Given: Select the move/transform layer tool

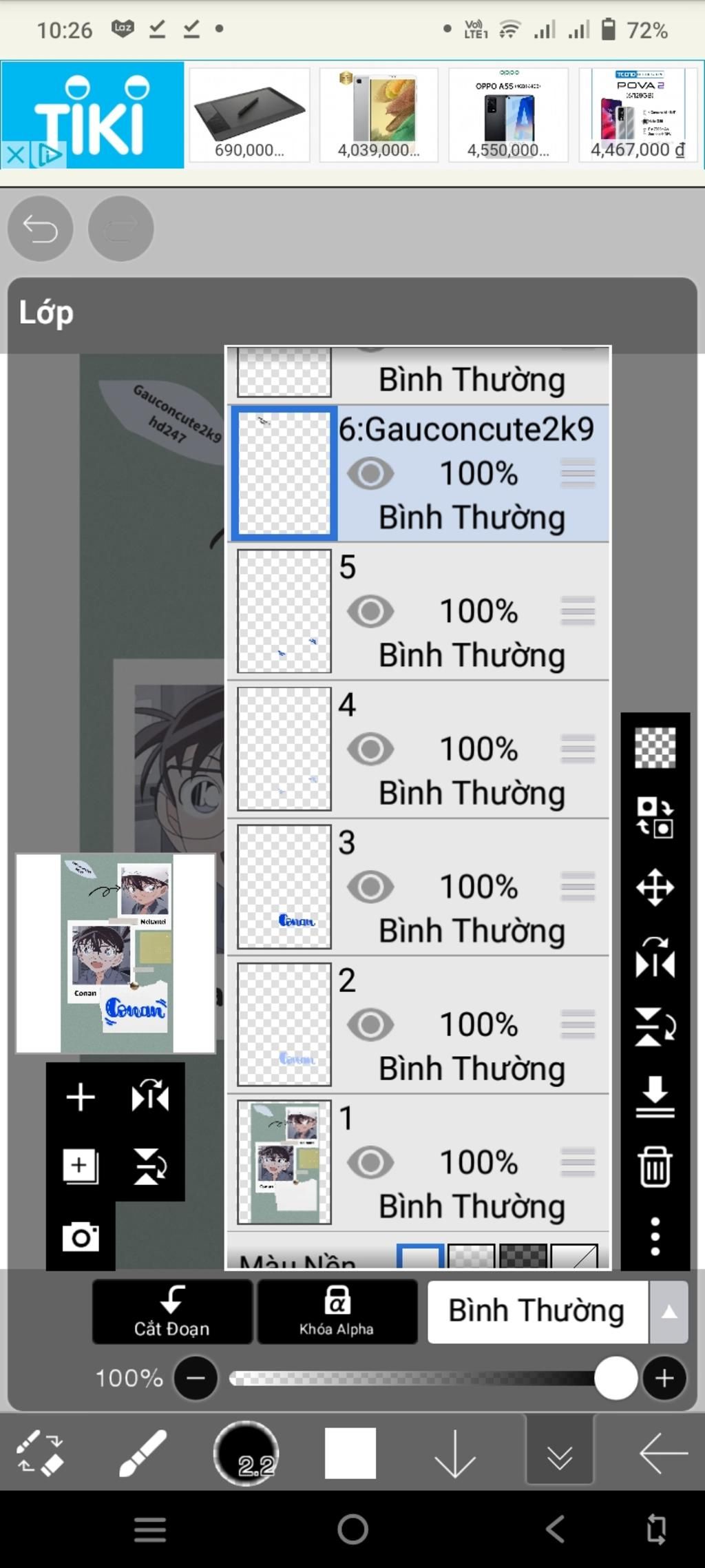Looking at the screenshot, I should [655, 887].
